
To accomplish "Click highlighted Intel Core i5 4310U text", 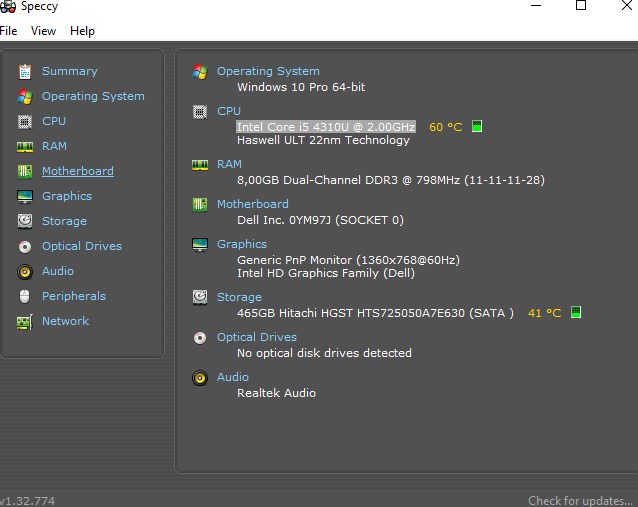I will pyautogui.click(x=326, y=127).
